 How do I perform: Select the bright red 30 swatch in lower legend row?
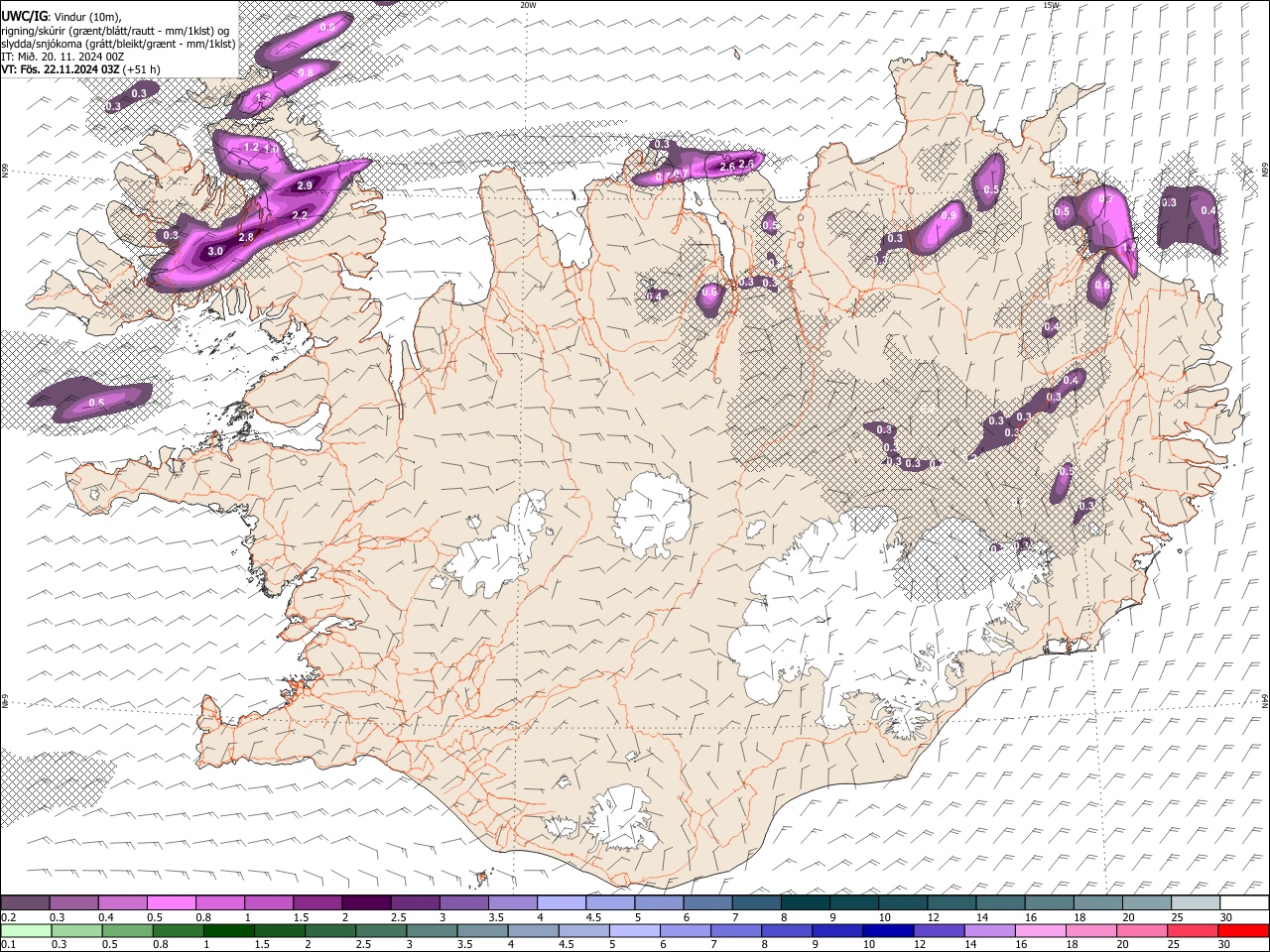pyautogui.click(x=1243, y=930)
